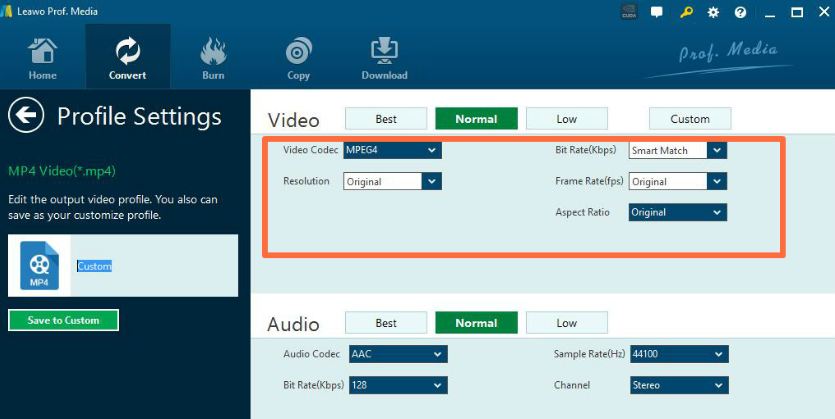Click the Aspect Ratio label

coord(582,212)
